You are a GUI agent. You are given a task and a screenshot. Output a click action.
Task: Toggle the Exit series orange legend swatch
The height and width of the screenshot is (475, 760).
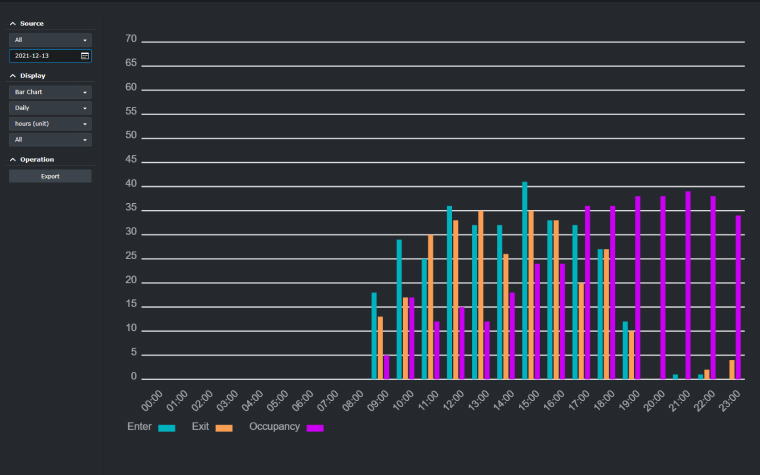(x=224, y=428)
